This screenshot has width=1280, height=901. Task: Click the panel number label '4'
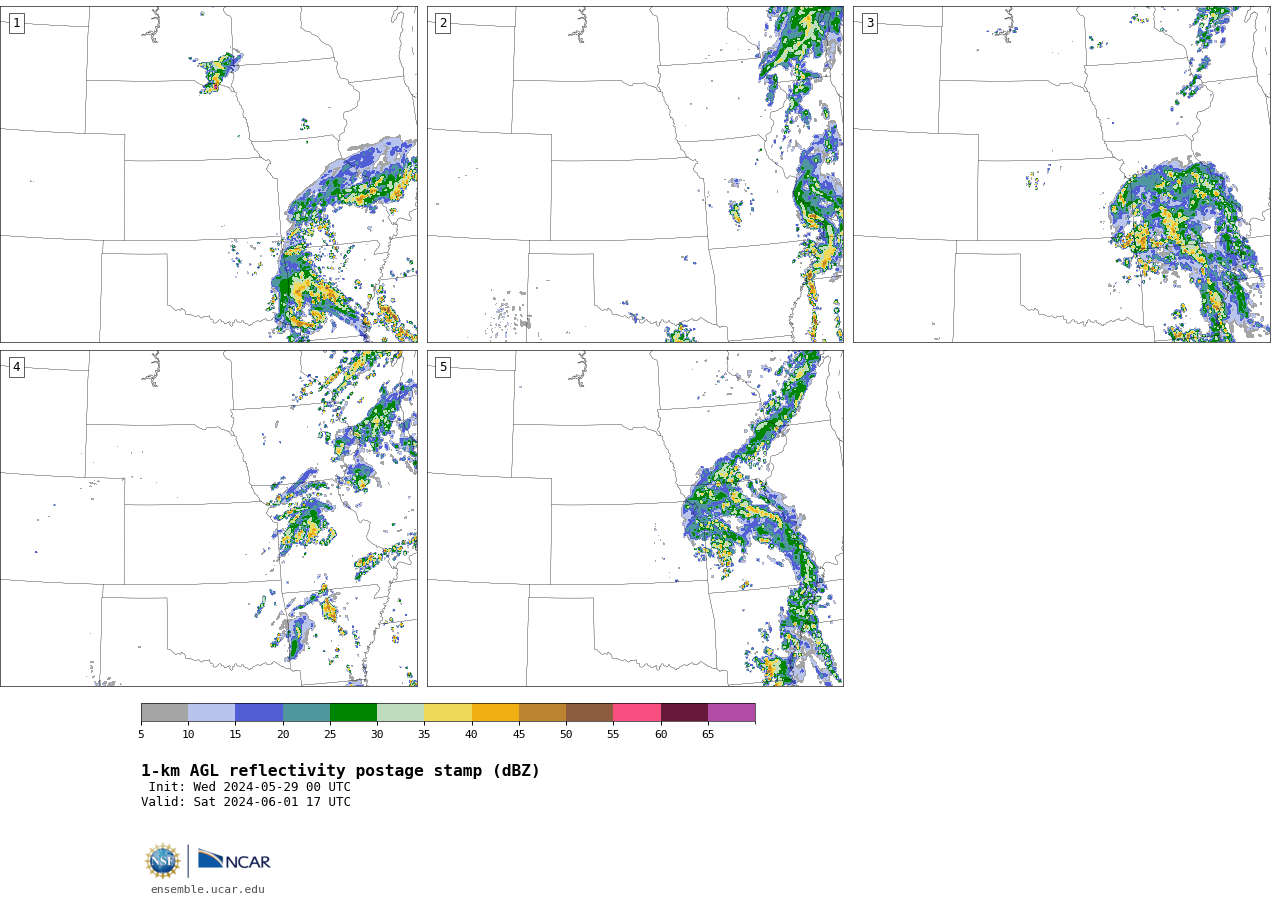[16, 367]
